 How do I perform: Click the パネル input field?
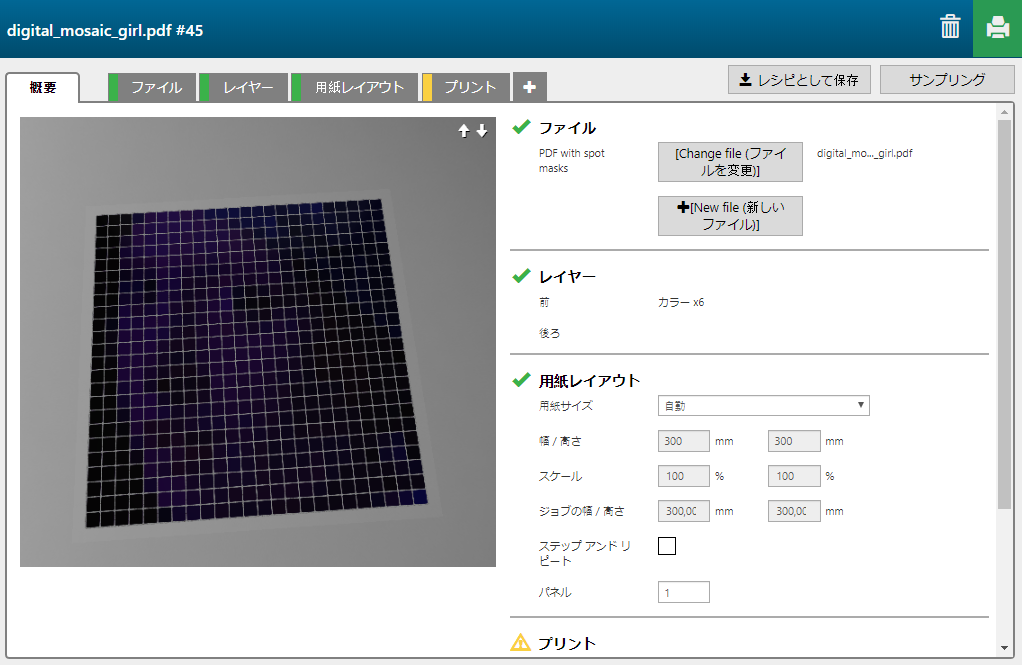pyautogui.click(x=683, y=592)
